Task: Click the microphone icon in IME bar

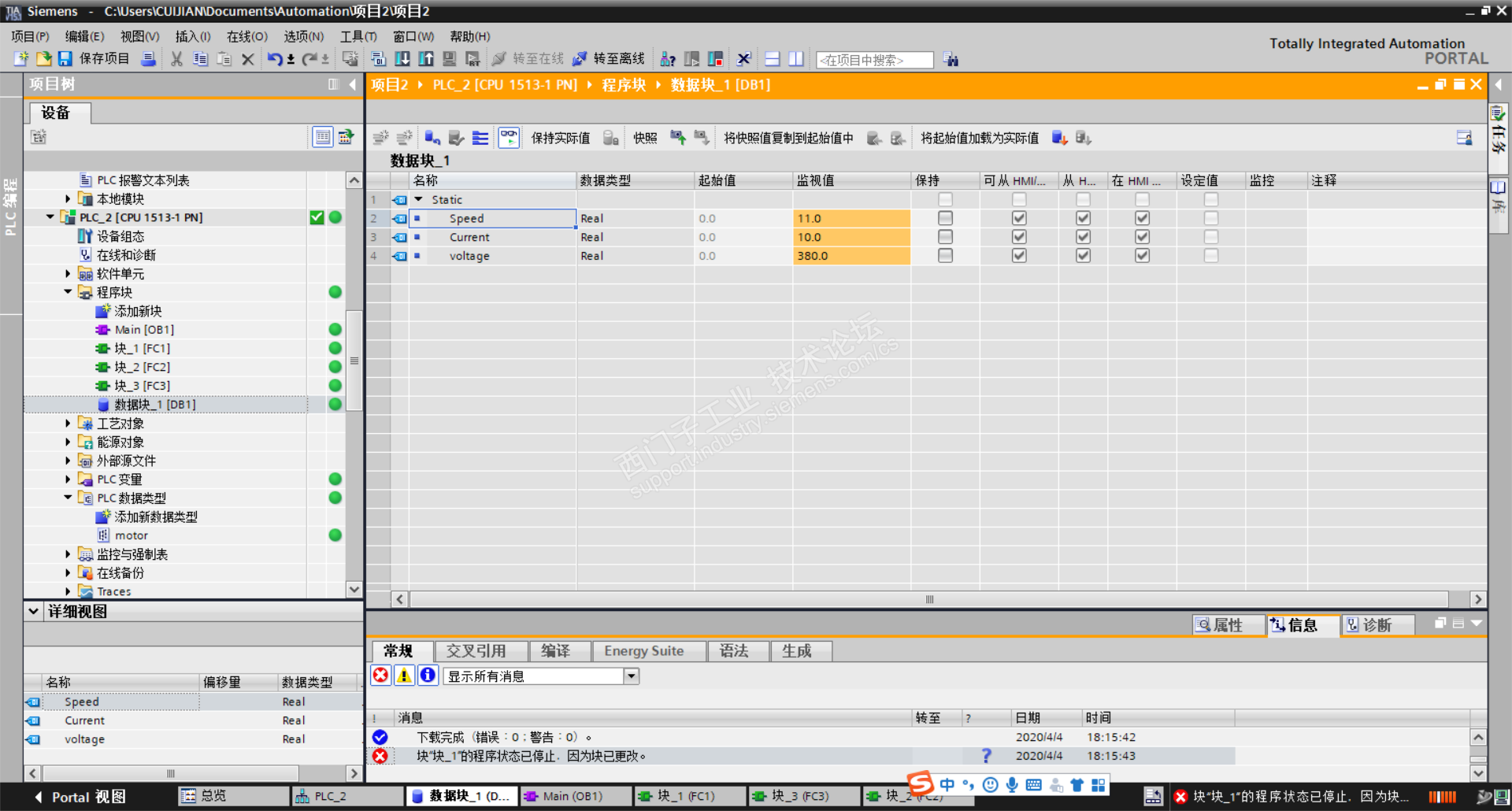Action: pos(1012,785)
